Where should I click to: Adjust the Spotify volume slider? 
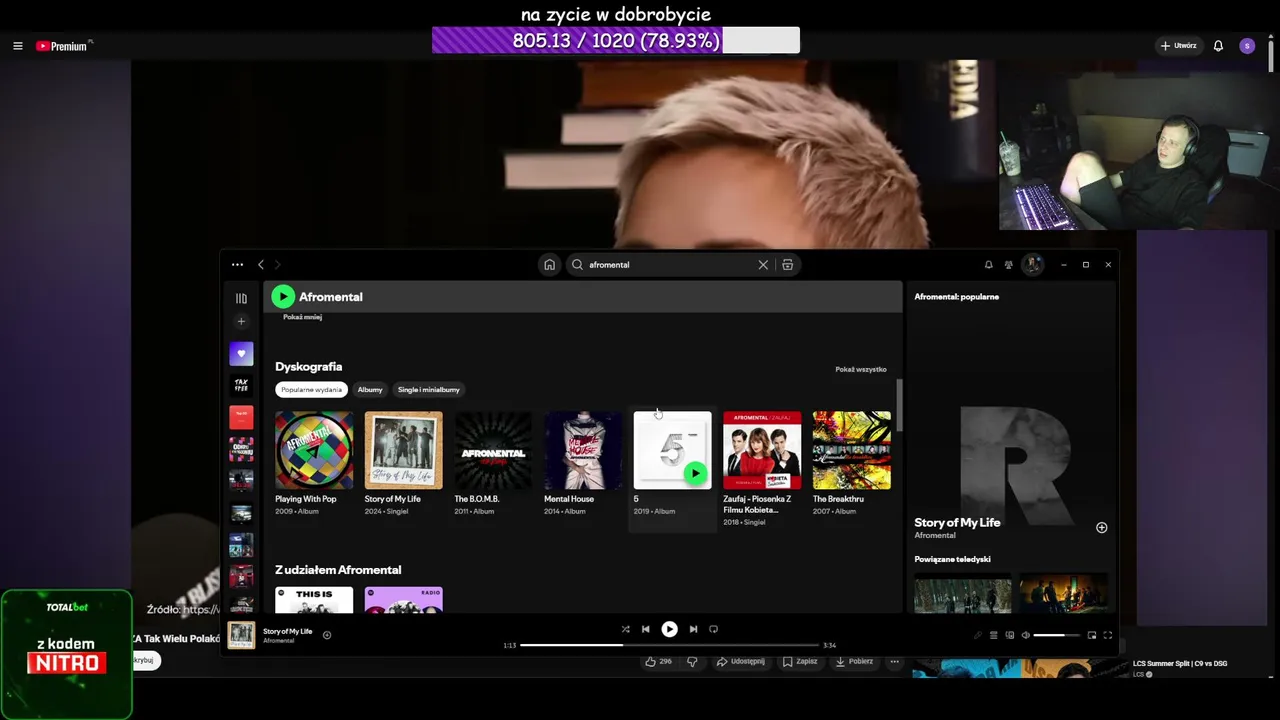point(1057,635)
